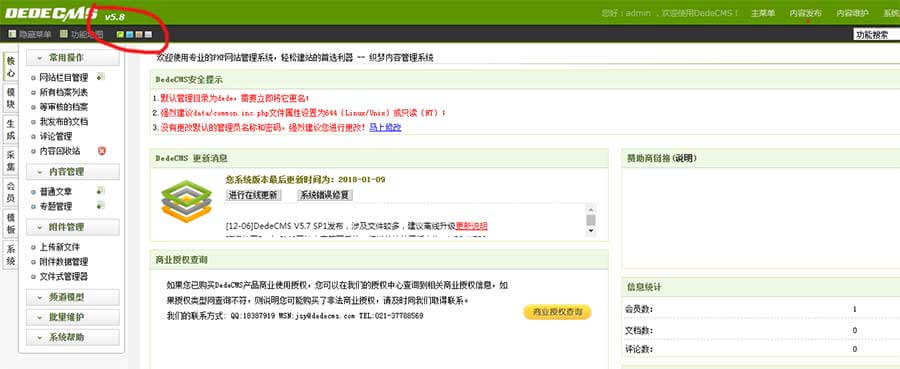900x369 pixels.
Task: Click the 会员数 statistics row label
Action: pyautogui.click(x=639, y=309)
